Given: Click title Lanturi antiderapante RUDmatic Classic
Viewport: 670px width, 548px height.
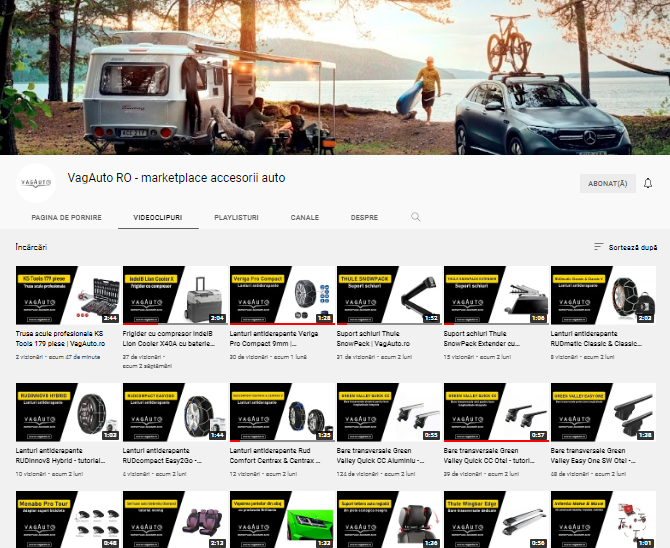Looking at the screenshot, I should tap(596, 339).
